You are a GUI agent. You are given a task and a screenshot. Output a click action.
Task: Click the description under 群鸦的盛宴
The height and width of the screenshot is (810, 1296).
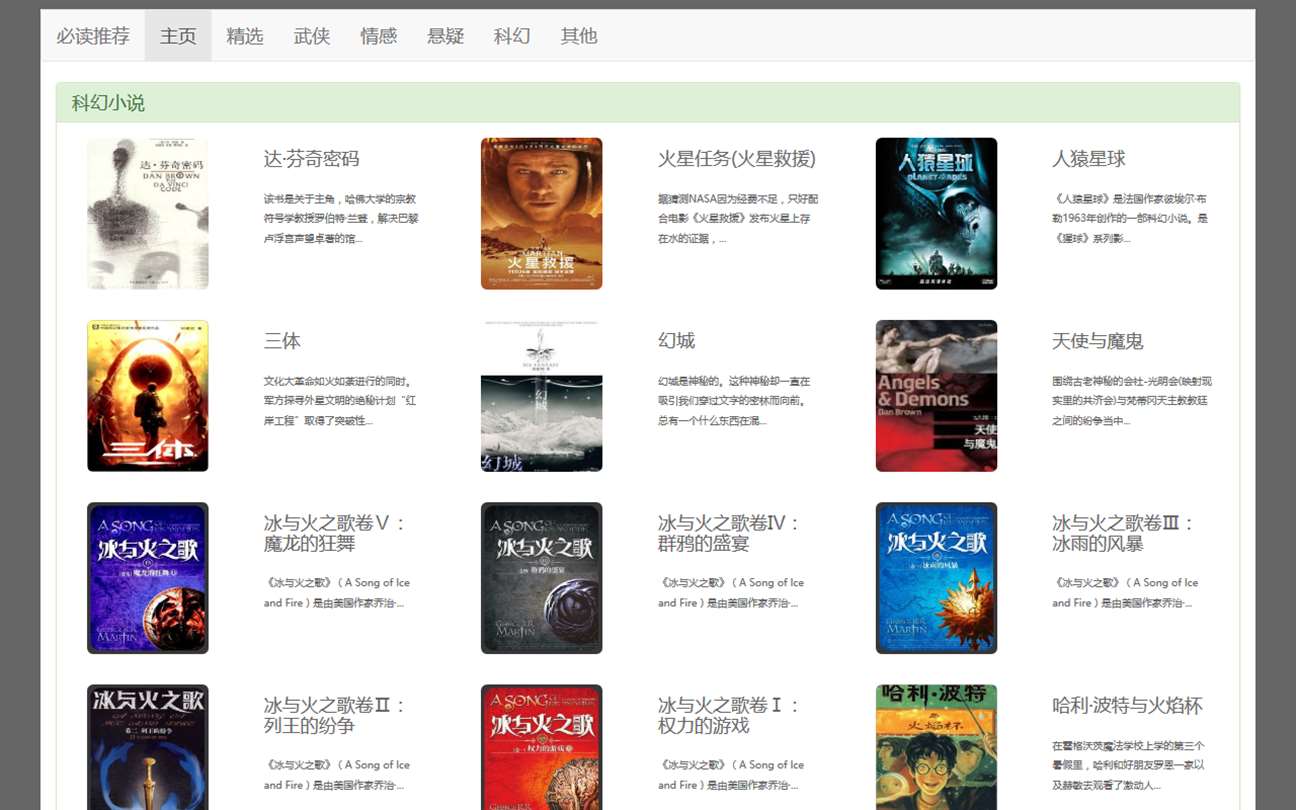(x=731, y=593)
